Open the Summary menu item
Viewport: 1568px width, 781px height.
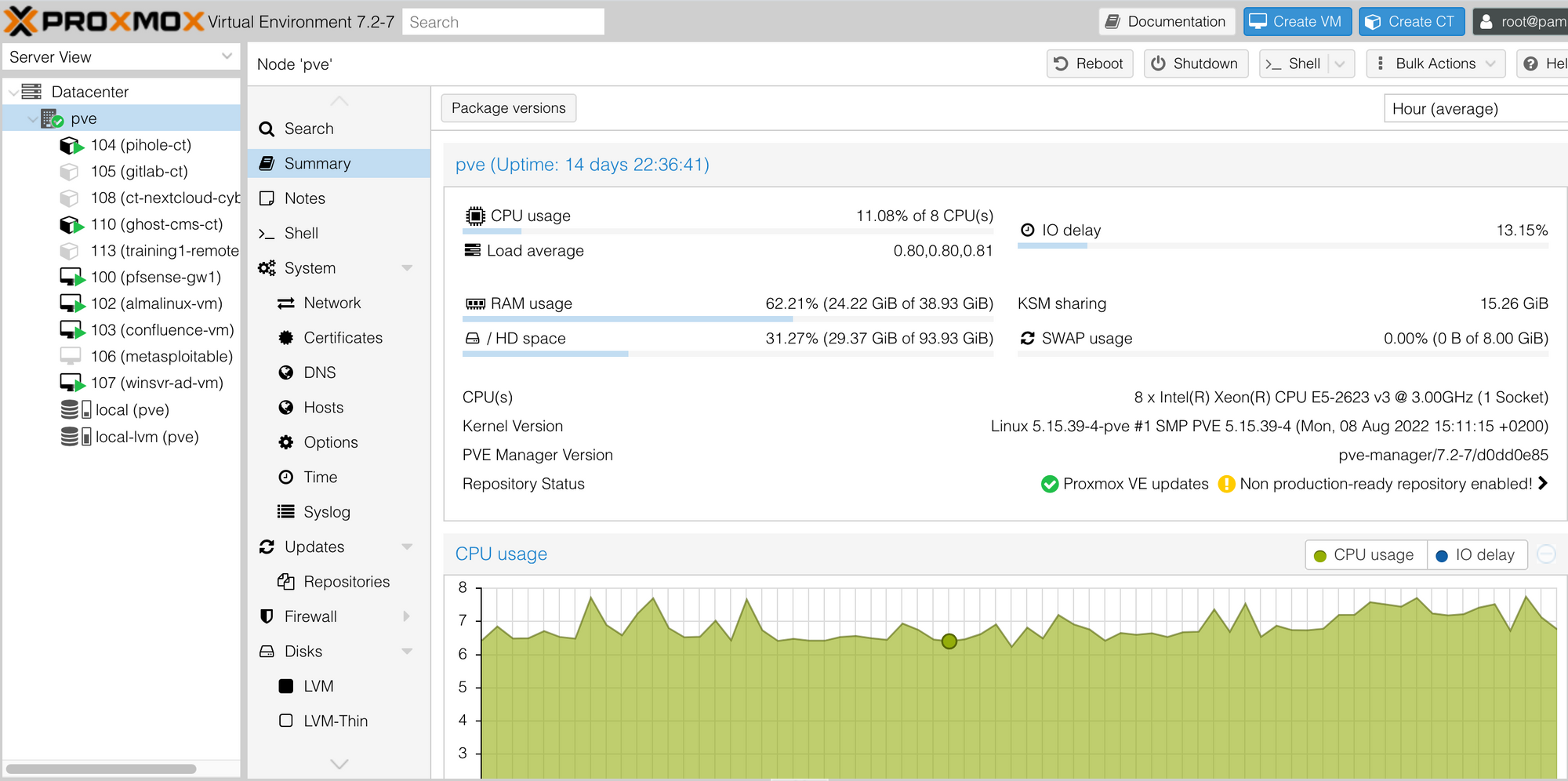(x=339, y=163)
